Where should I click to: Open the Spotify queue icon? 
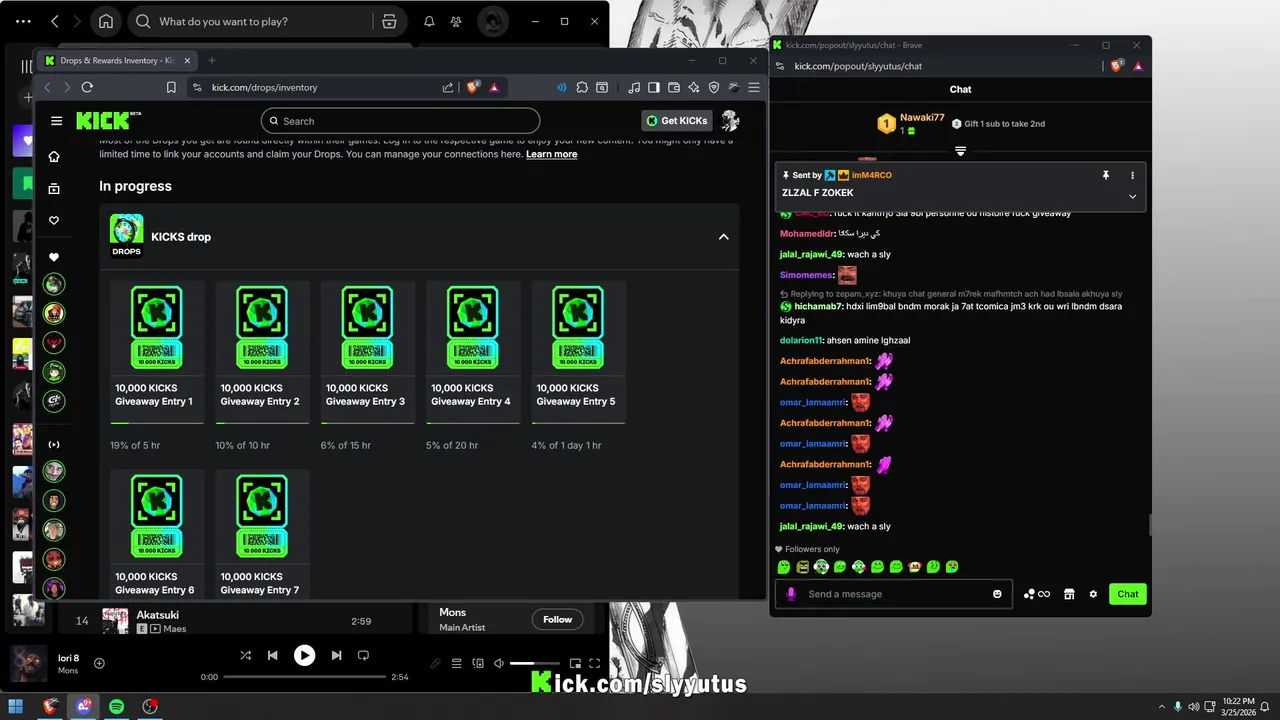[x=456, y=663]
